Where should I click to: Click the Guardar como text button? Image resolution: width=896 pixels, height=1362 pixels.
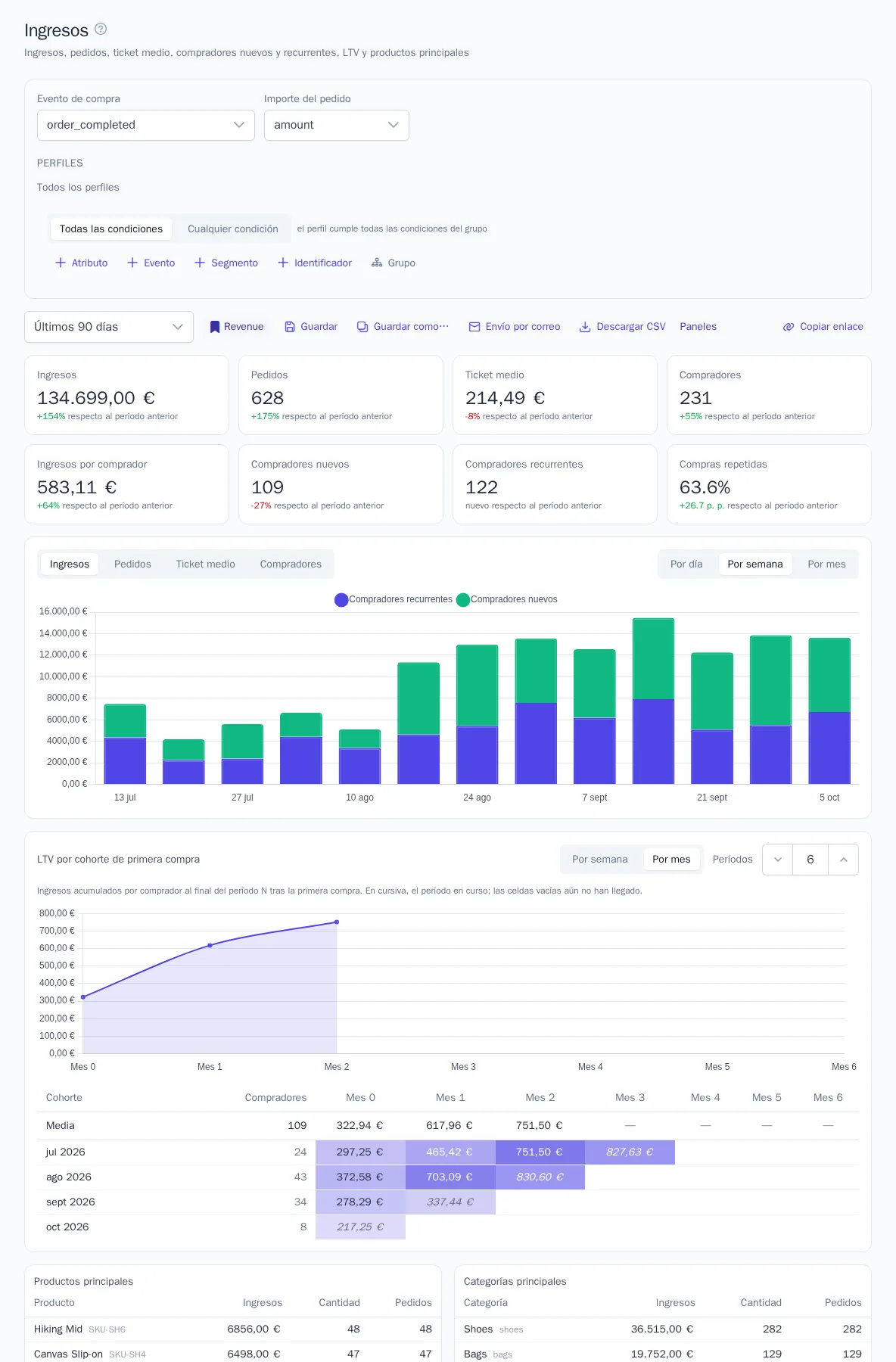411,327
